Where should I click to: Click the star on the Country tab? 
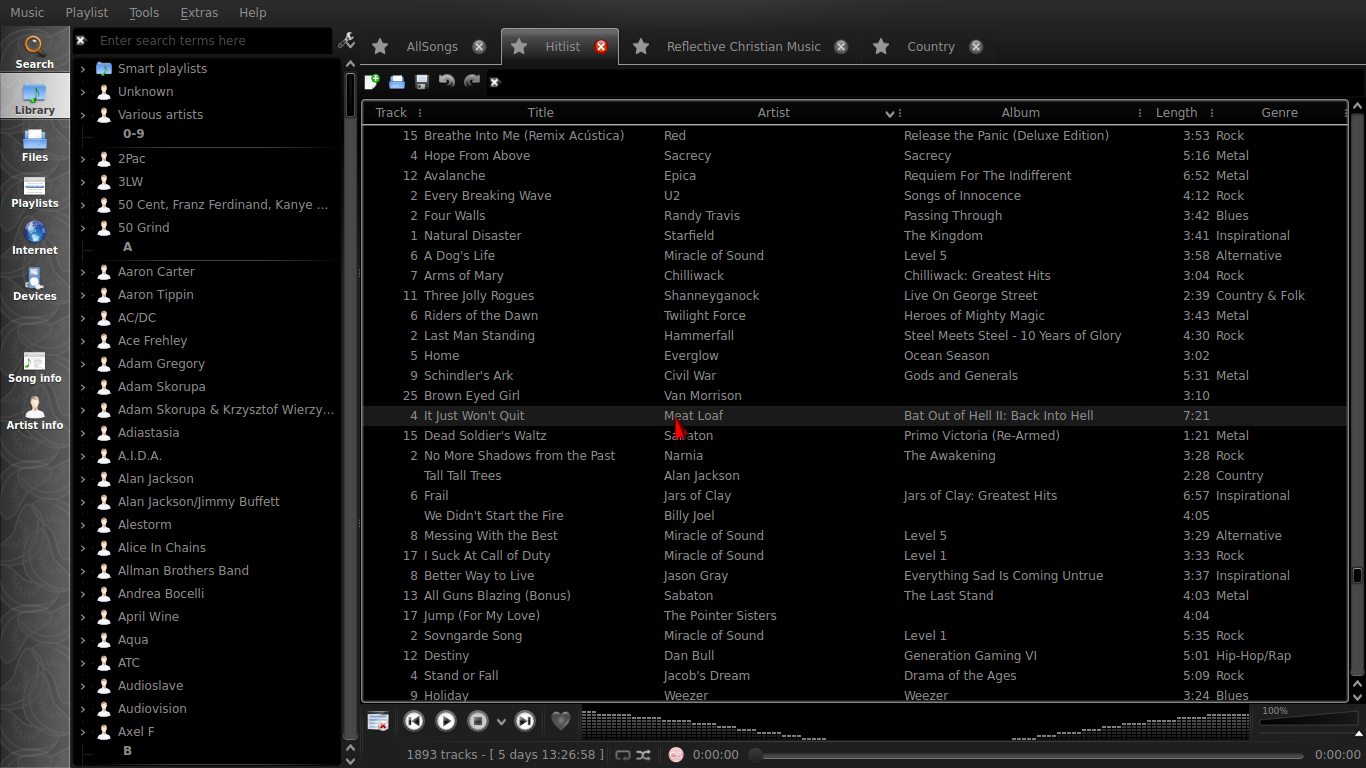pos(881,46)
